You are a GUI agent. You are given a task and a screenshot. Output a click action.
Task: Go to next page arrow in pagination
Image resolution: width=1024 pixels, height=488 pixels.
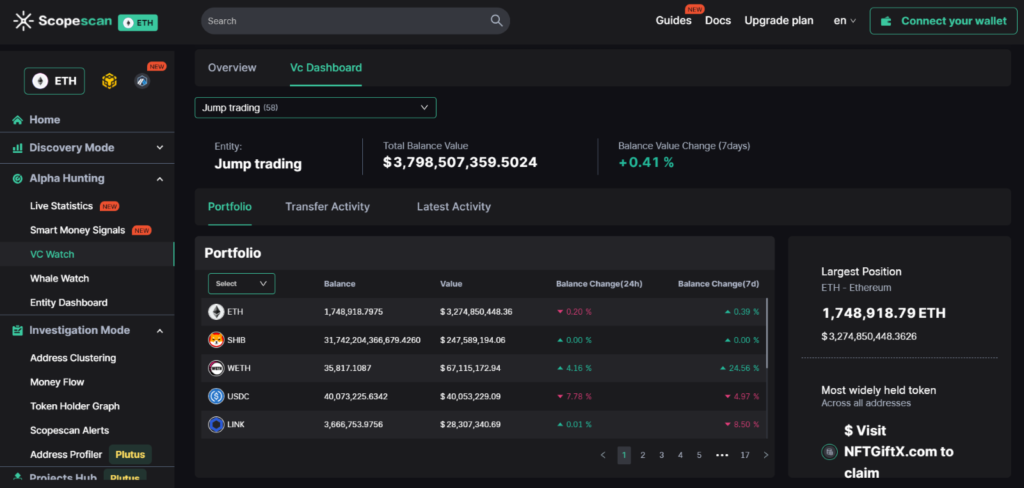pyautogui.click(x=766, y=455)
